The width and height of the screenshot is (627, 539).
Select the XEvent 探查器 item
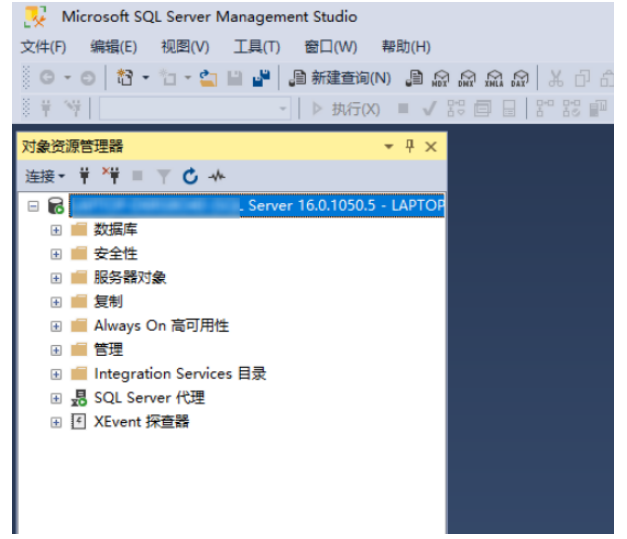click(142, 421)
